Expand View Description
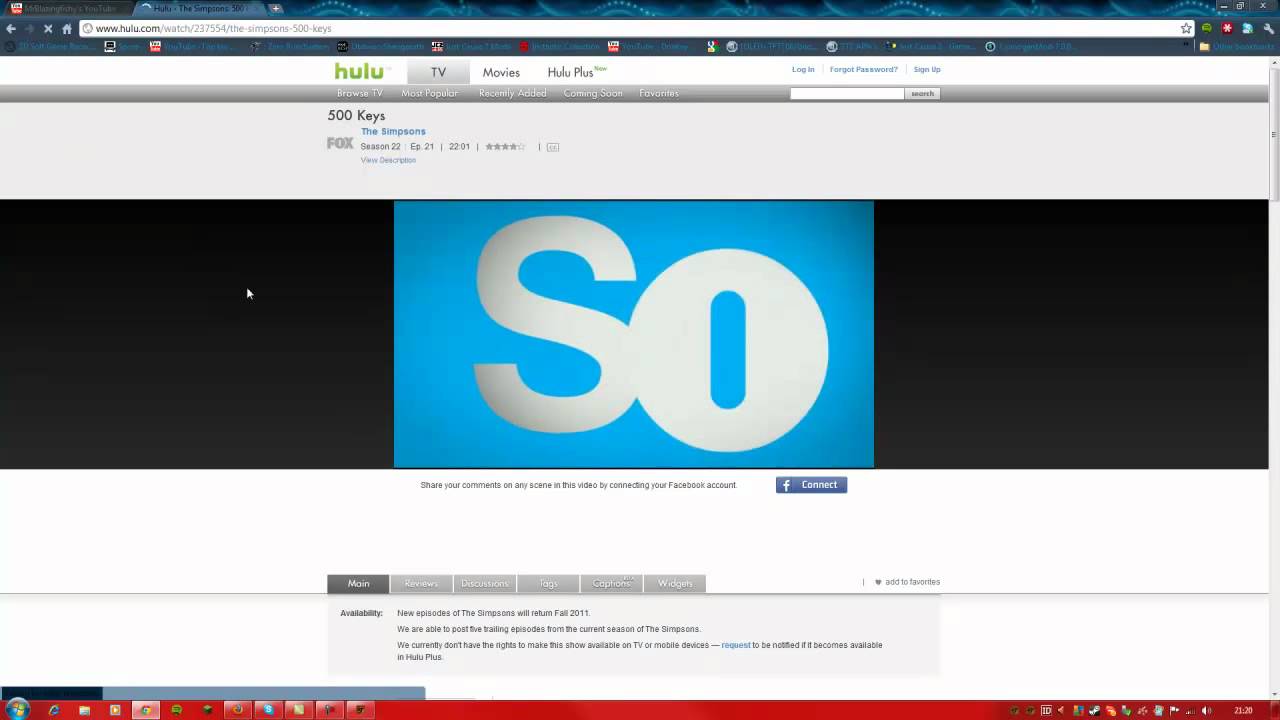Screen dimensions: 1280x720 coord(388,160)
